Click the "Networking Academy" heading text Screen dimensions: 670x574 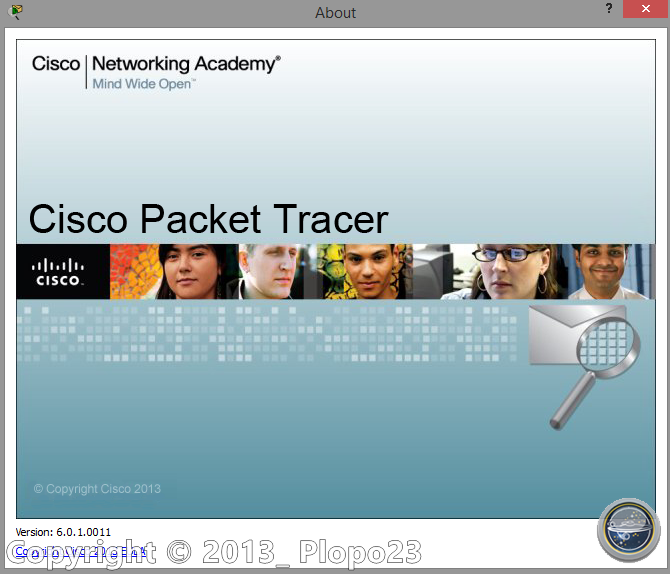[x=186, y=64]
